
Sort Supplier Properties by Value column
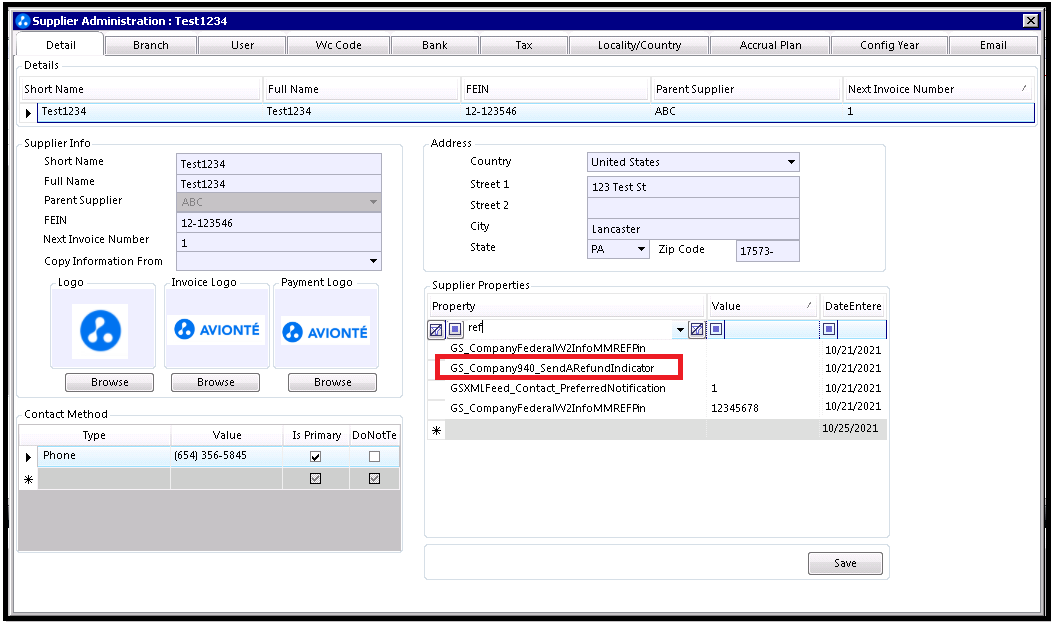(x=763, y=306)
